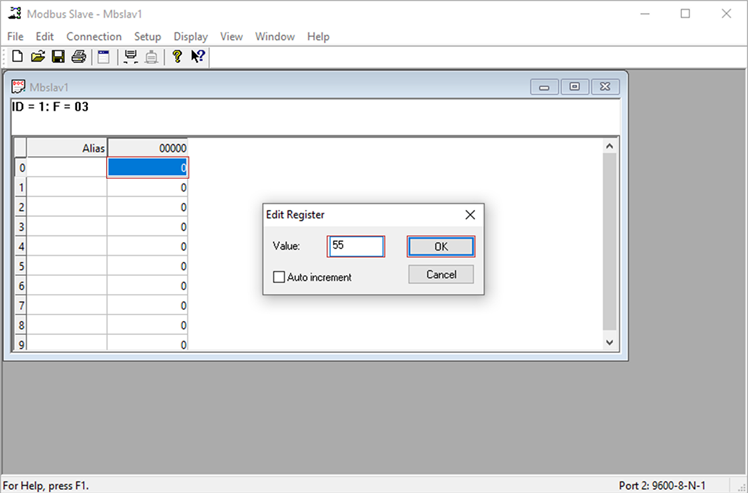Select the value cell in row 2
This screenshot has width=748, height=493.
pyautogui.click(x=147, y=207)
